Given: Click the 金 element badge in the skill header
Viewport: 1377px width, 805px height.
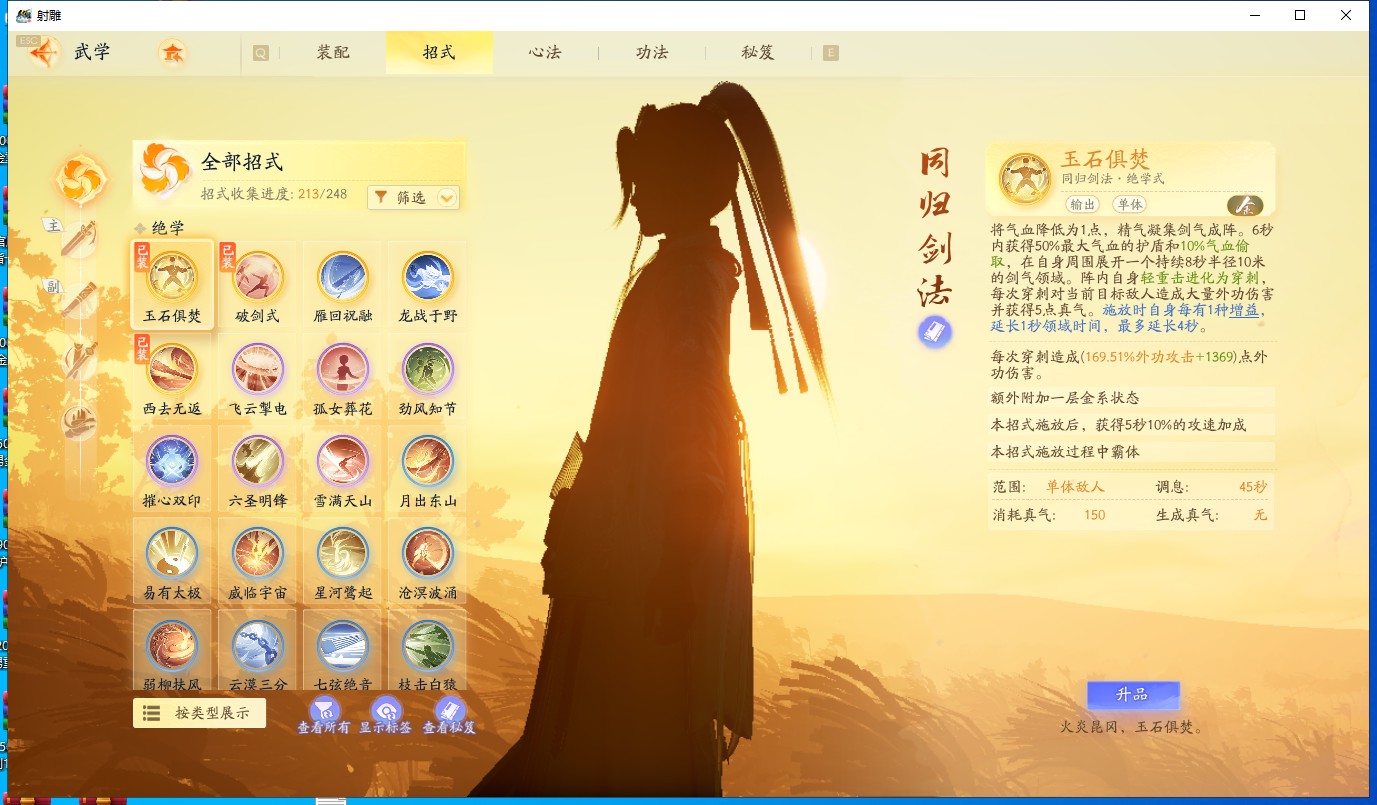Looking at the screenshot, I should [1245, 205].
